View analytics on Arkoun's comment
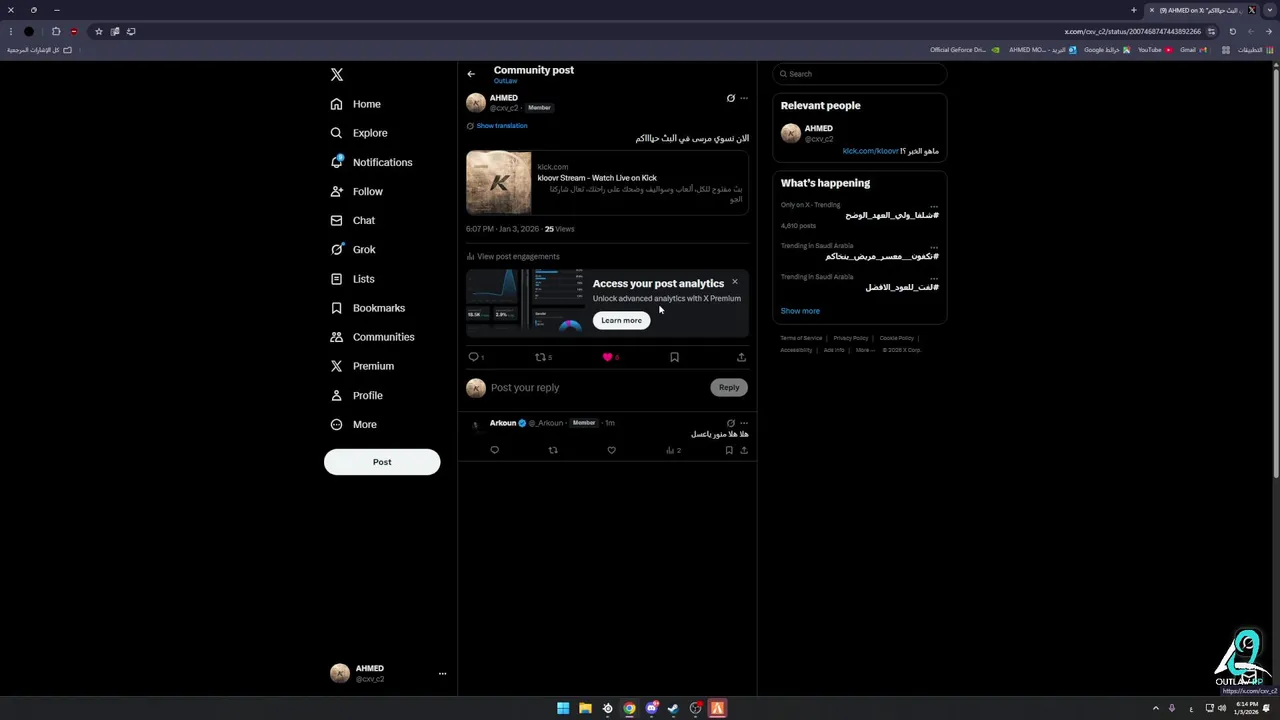1280x720 pixels. point(673,450)
